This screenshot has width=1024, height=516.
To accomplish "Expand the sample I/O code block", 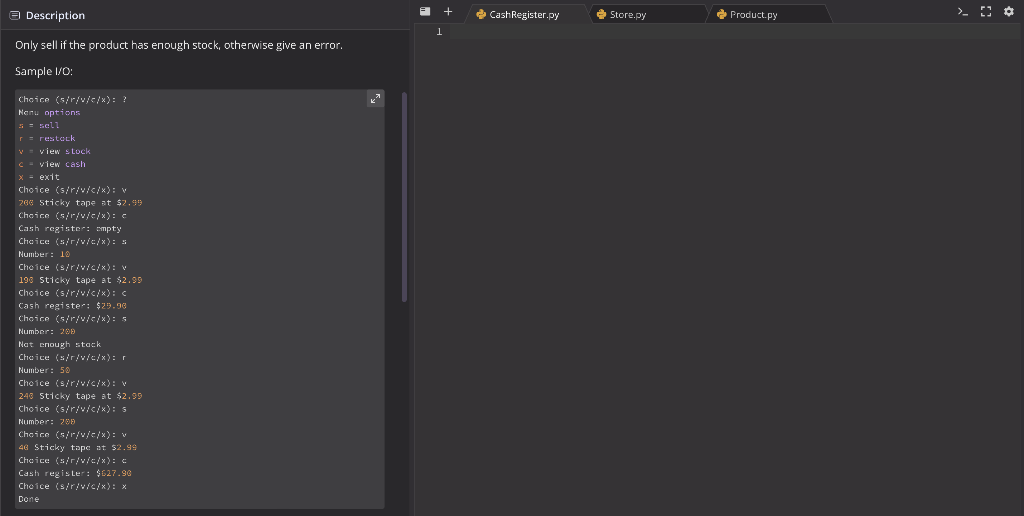I will click(x=376, y=99).
